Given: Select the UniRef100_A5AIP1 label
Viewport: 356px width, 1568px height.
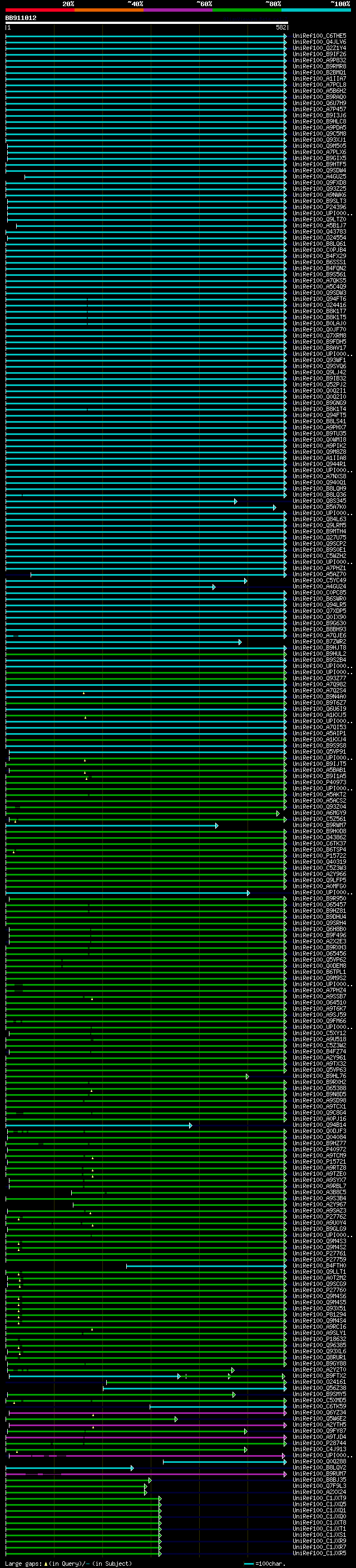Looking at the screenshot, I should click(319, 734).
